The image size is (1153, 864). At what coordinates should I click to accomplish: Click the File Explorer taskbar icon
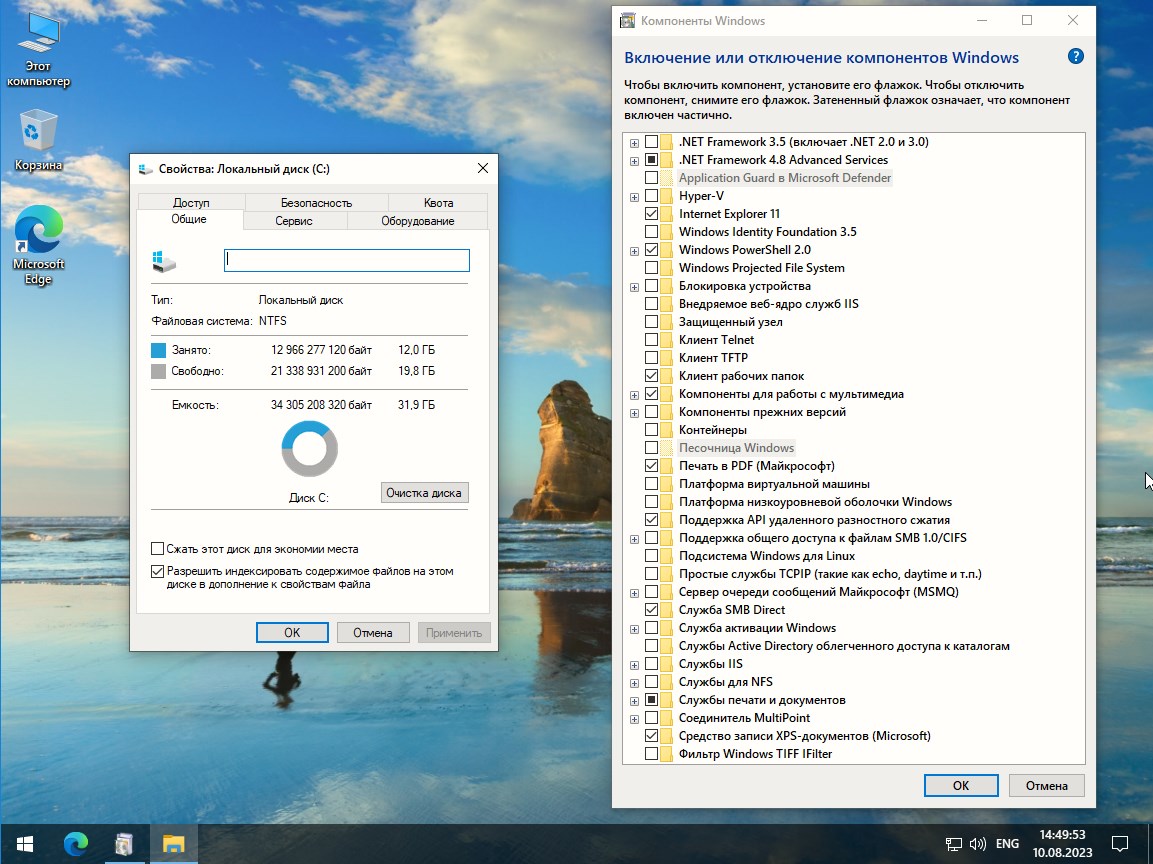(174, 843)
